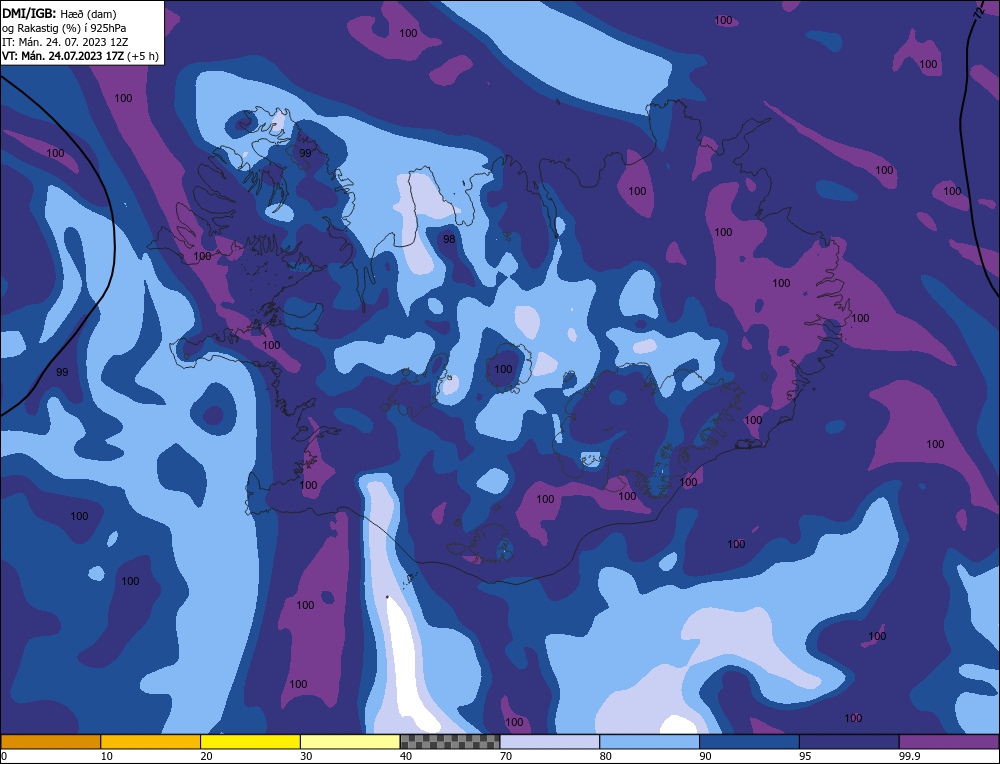Click the checkered 40–70 legend swatch
Image resolution: width=1000 pixels, height=764 pixels.
450,741
